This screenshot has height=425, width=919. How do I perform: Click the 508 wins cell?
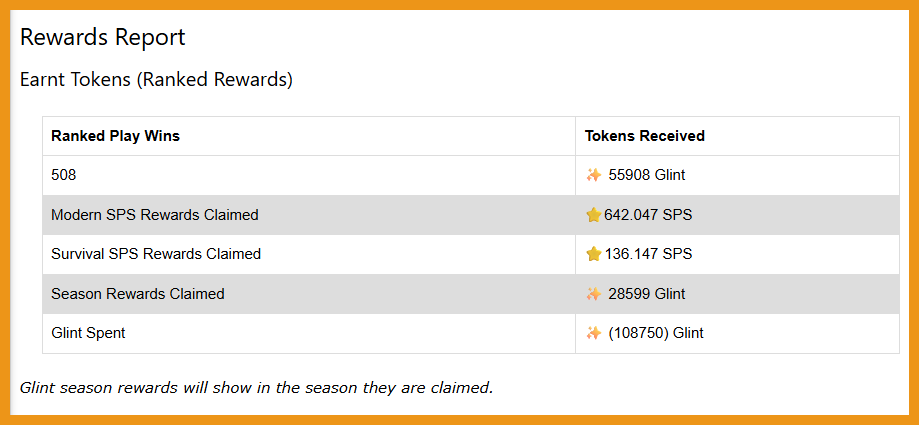click(64, 175)
